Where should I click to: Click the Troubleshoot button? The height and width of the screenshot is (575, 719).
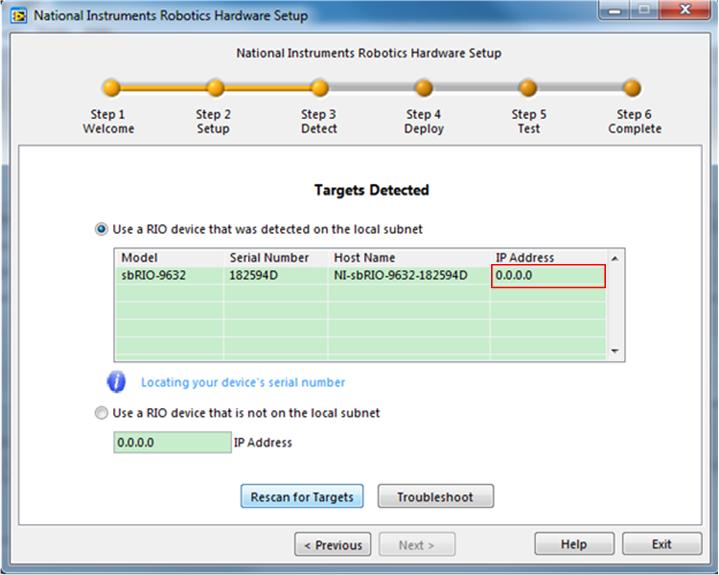[436, 497]
